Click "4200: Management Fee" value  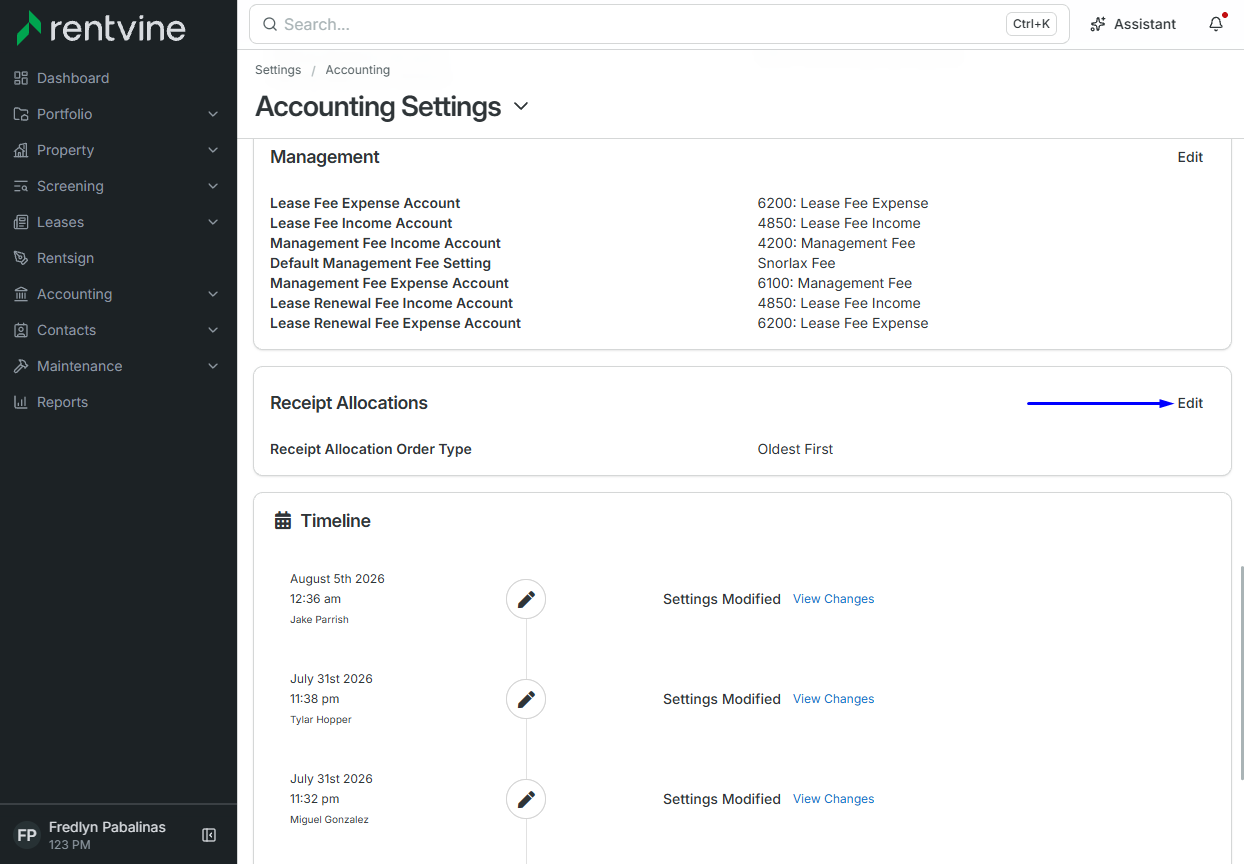click(836, 243)
